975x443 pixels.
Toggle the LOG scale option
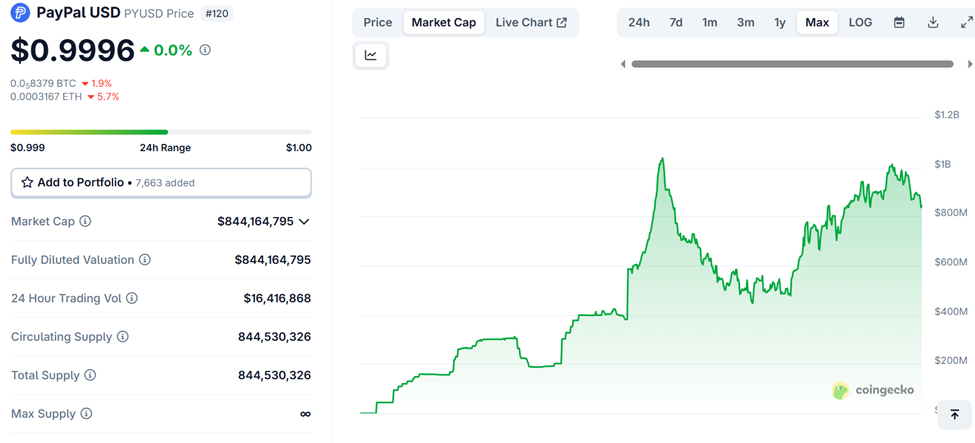(860, 22)
